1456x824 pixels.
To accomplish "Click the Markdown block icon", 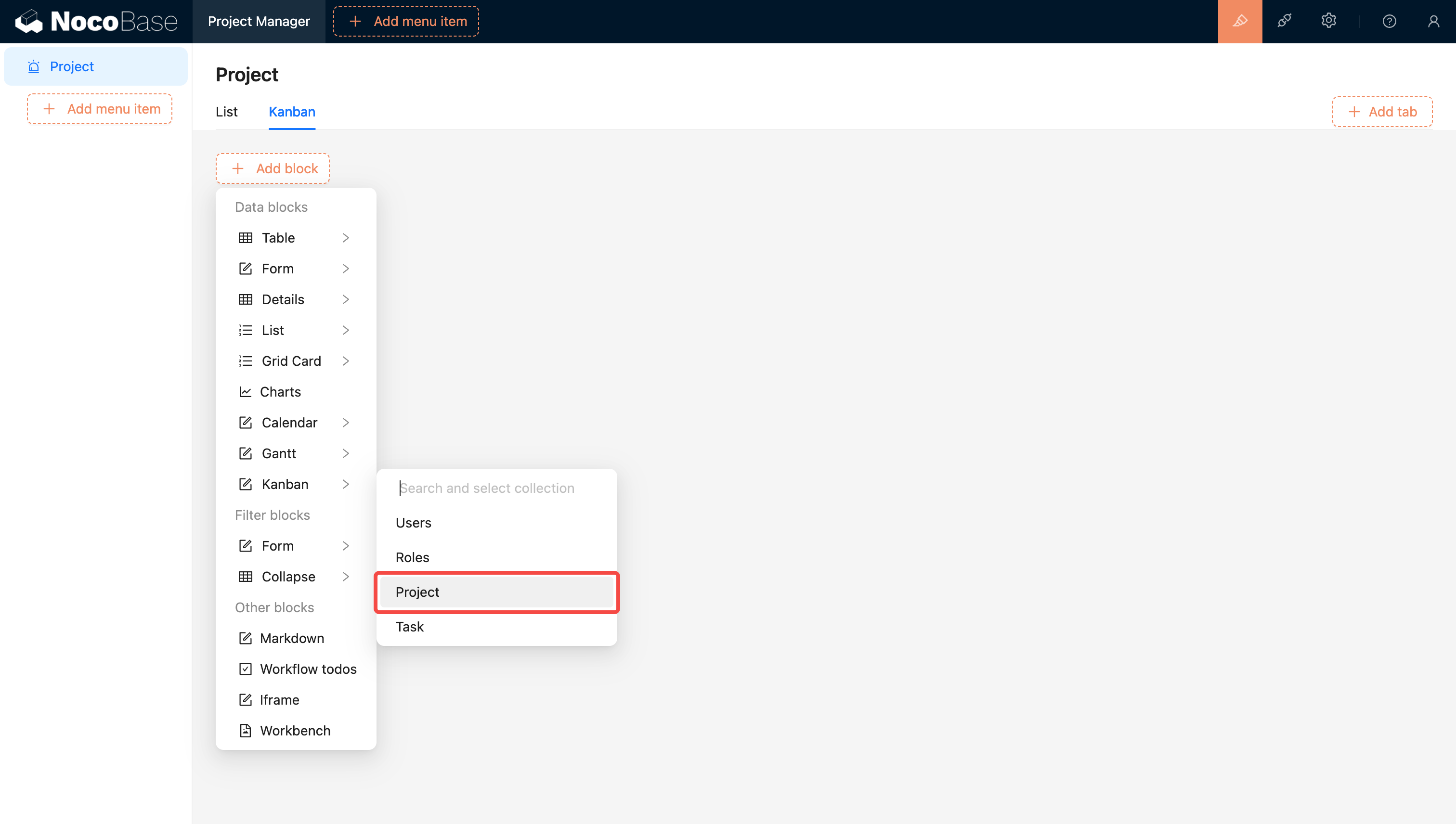I will 245,638.
